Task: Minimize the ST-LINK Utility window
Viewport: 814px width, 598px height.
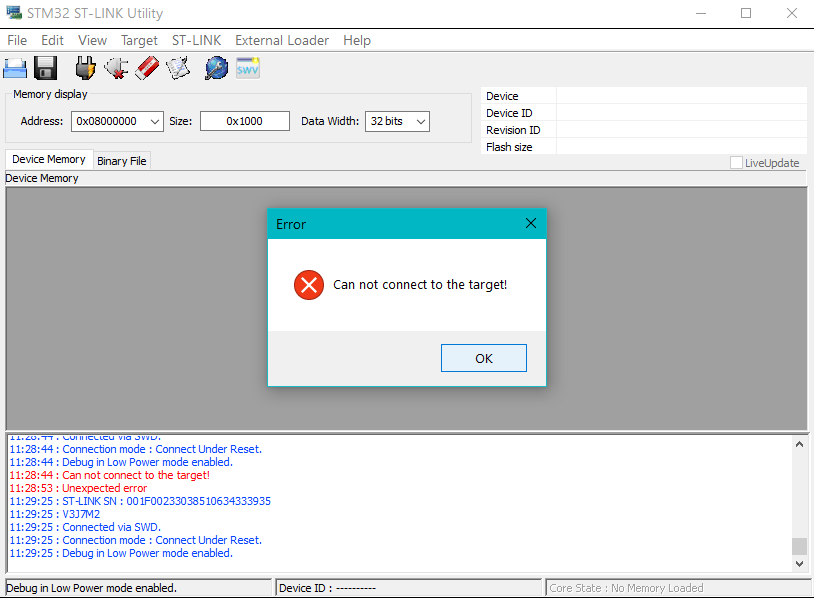Action: pos(701,13)
